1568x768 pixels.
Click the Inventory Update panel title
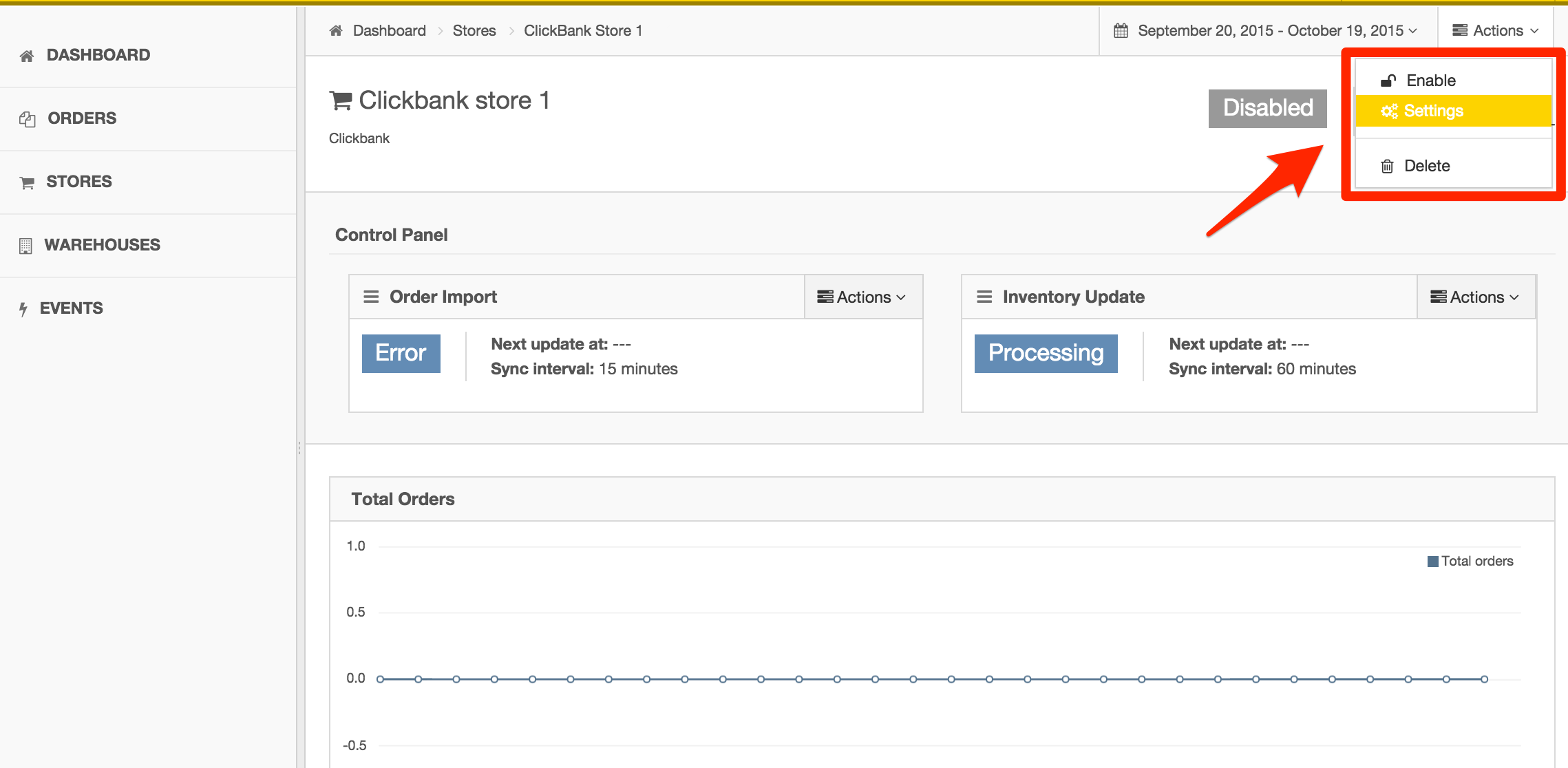1073,297
